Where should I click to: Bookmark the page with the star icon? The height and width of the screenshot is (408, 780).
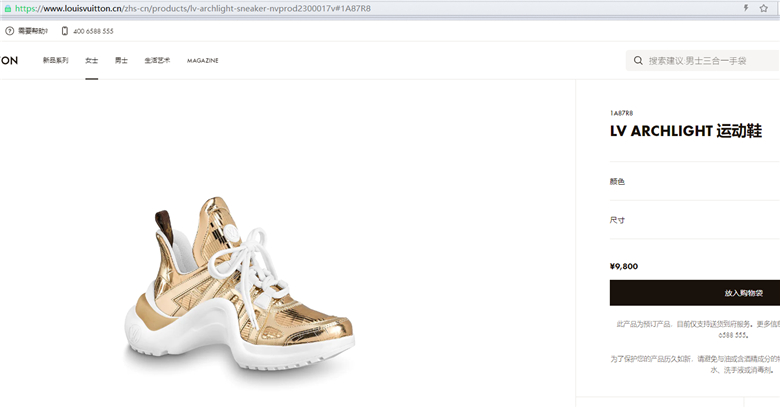764,8
